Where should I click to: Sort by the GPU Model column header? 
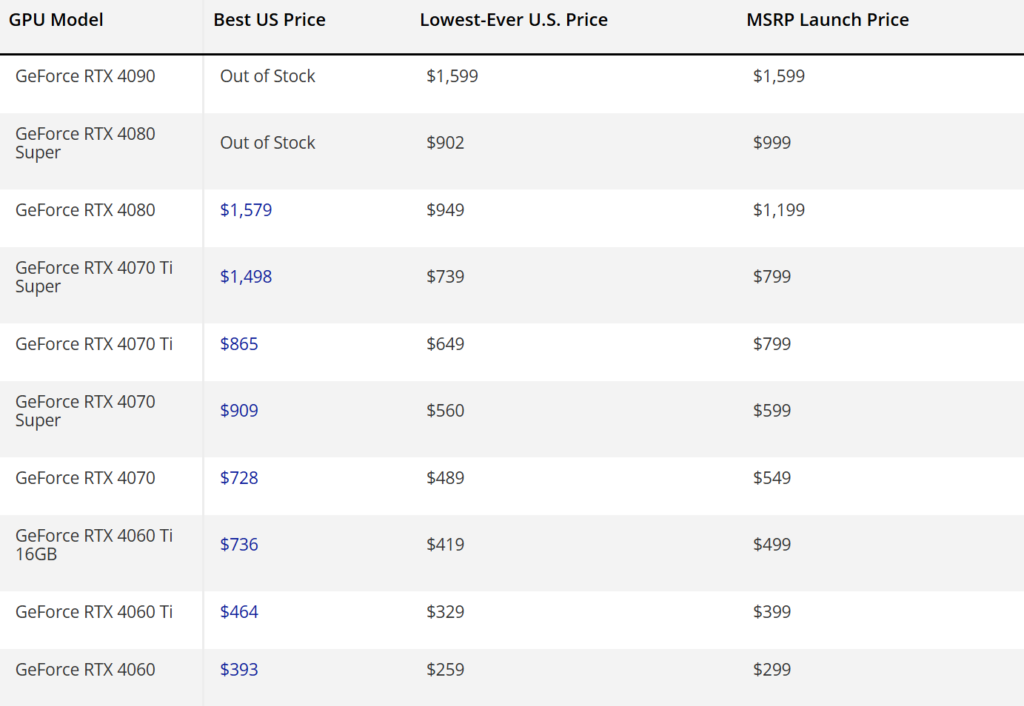tap(55, 19)
